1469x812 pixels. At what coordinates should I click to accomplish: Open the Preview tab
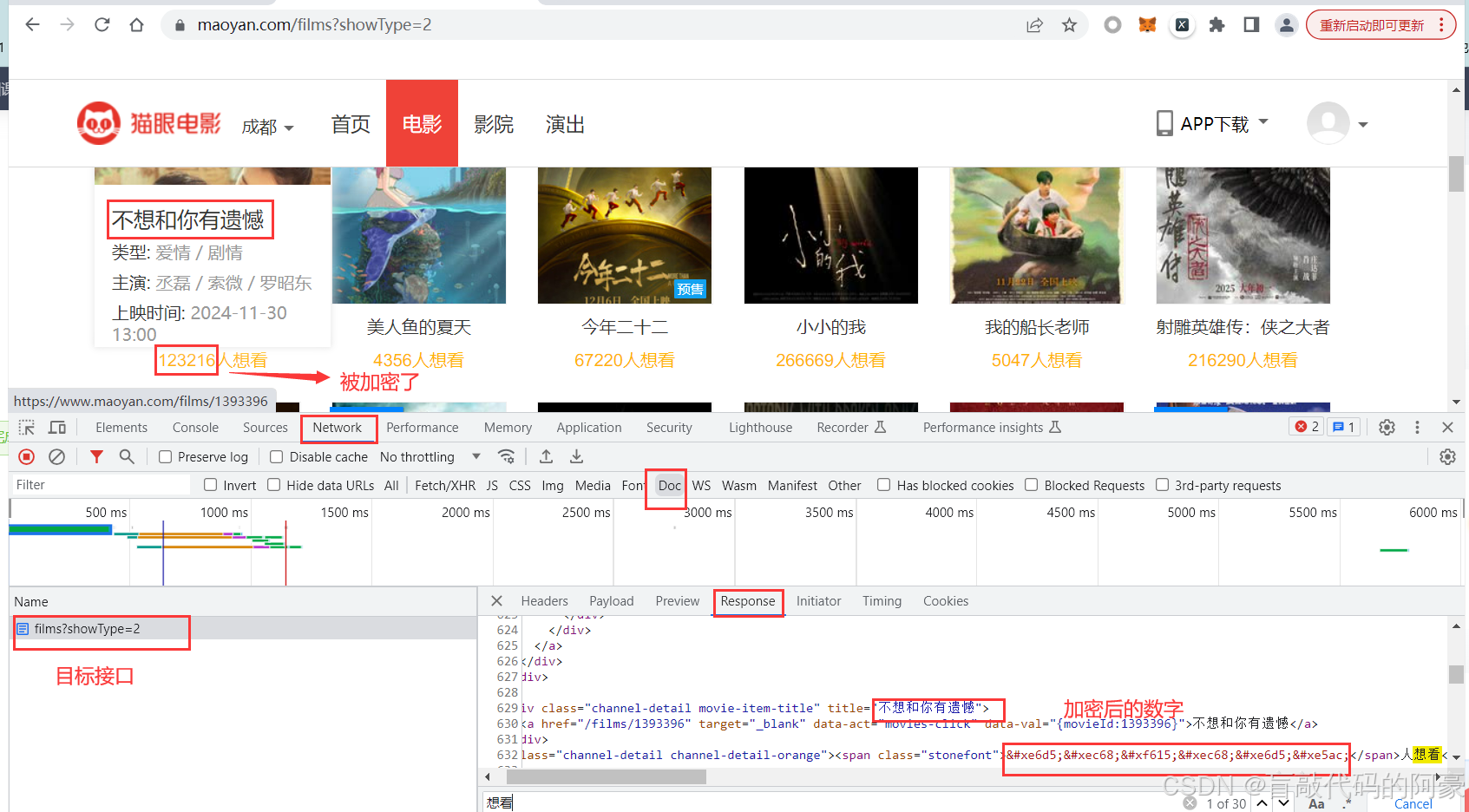[678, 601]
